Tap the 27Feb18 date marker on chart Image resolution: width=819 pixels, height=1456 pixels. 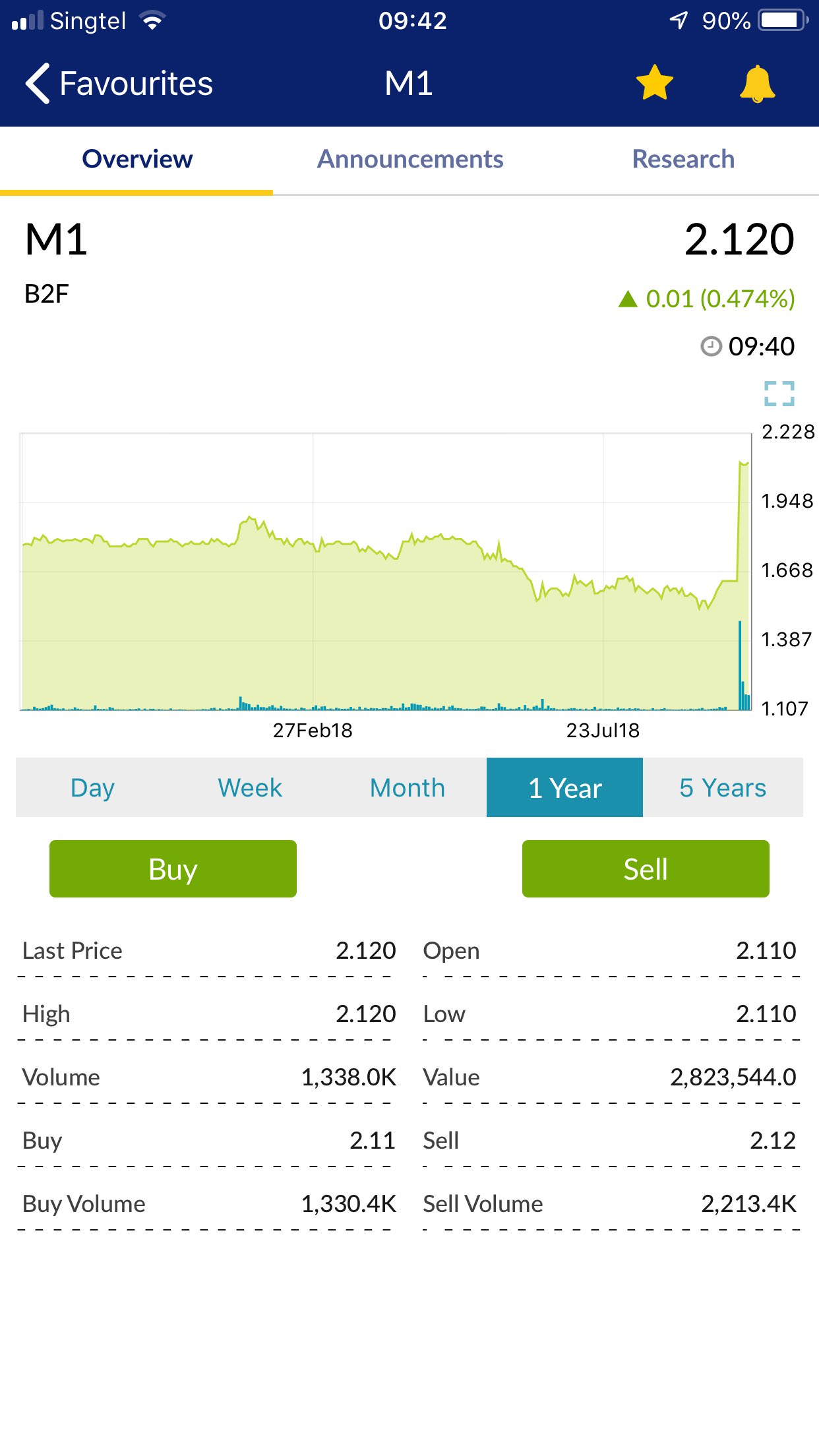(313, 730)
